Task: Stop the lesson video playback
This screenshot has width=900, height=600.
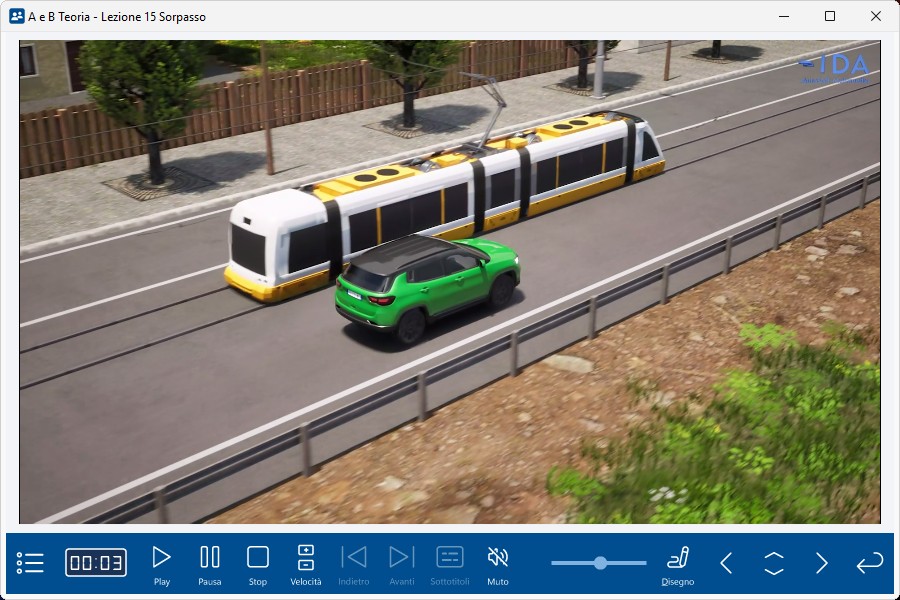Action: [x=258, y=564]
